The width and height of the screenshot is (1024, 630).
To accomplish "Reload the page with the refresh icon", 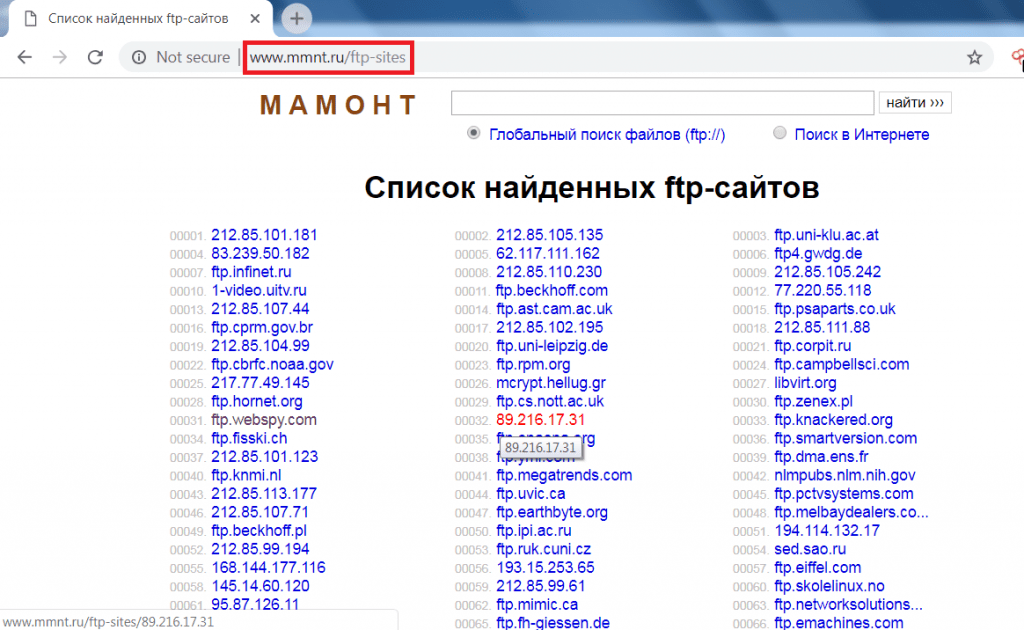I will 95,57.
